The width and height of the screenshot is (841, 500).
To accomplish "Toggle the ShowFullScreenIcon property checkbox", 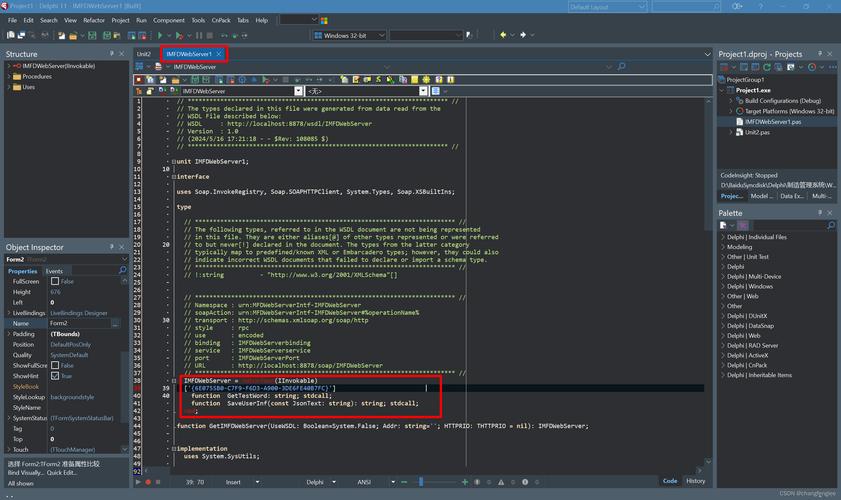I will click(x=55, y=365).
